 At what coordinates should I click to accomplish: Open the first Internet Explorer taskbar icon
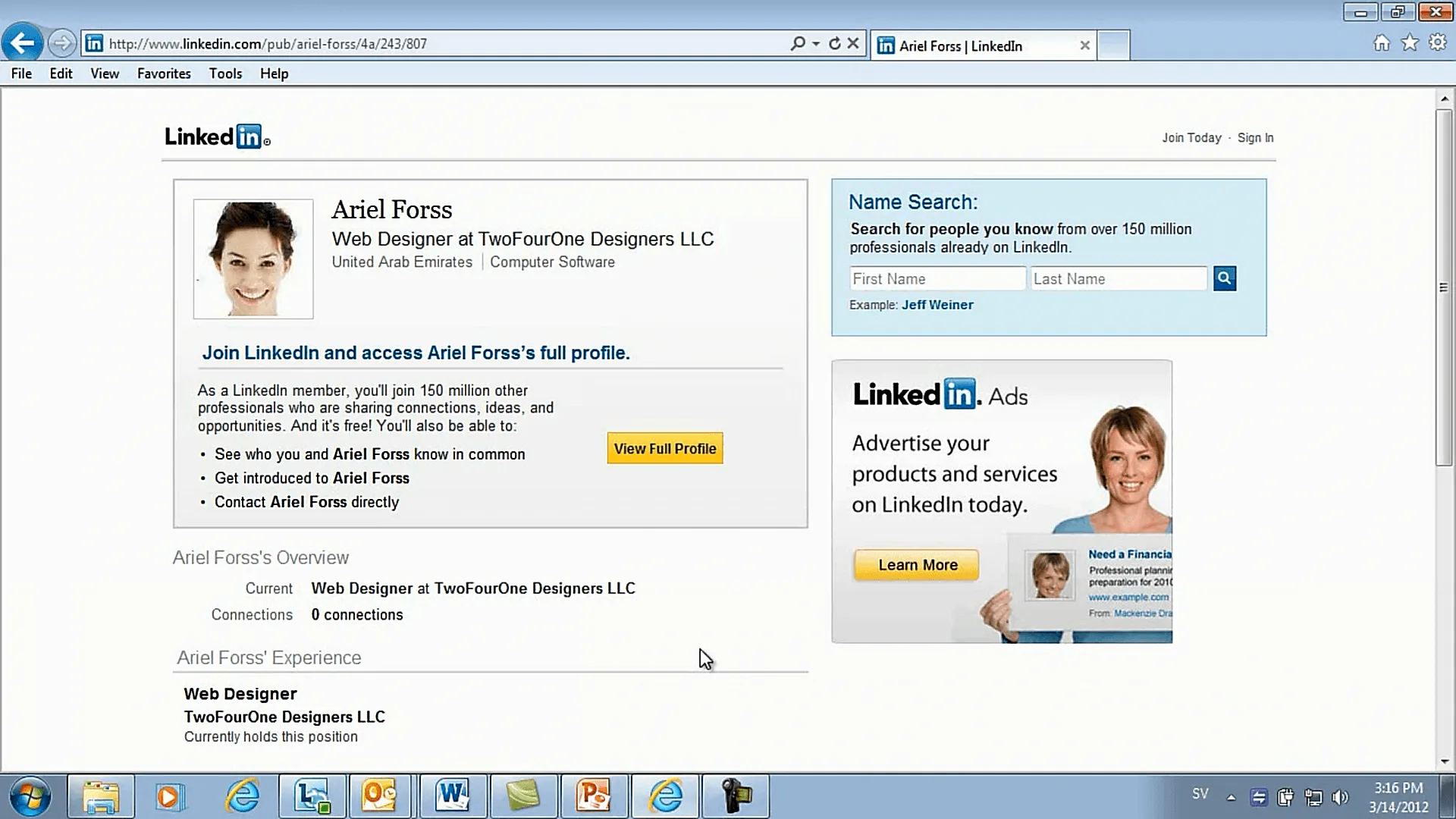[x=242, y=796]
